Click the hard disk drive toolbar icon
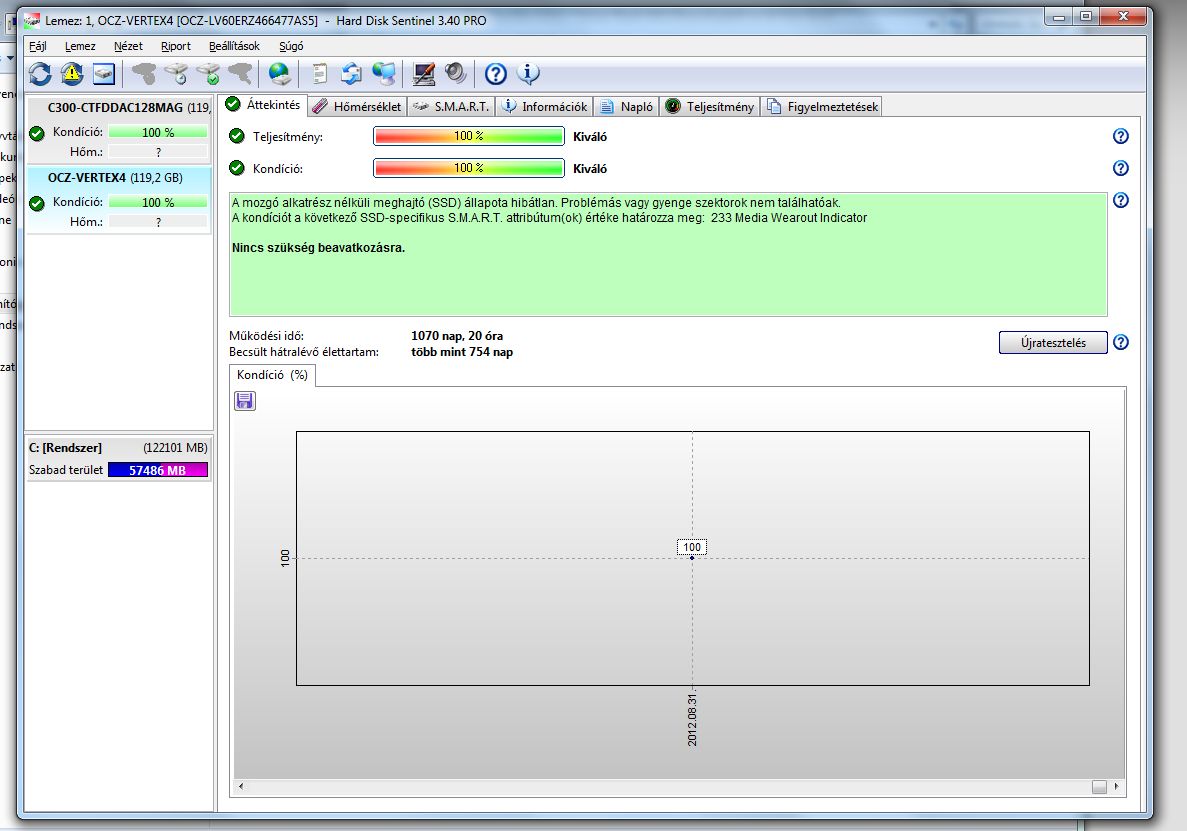 [104, 73]
